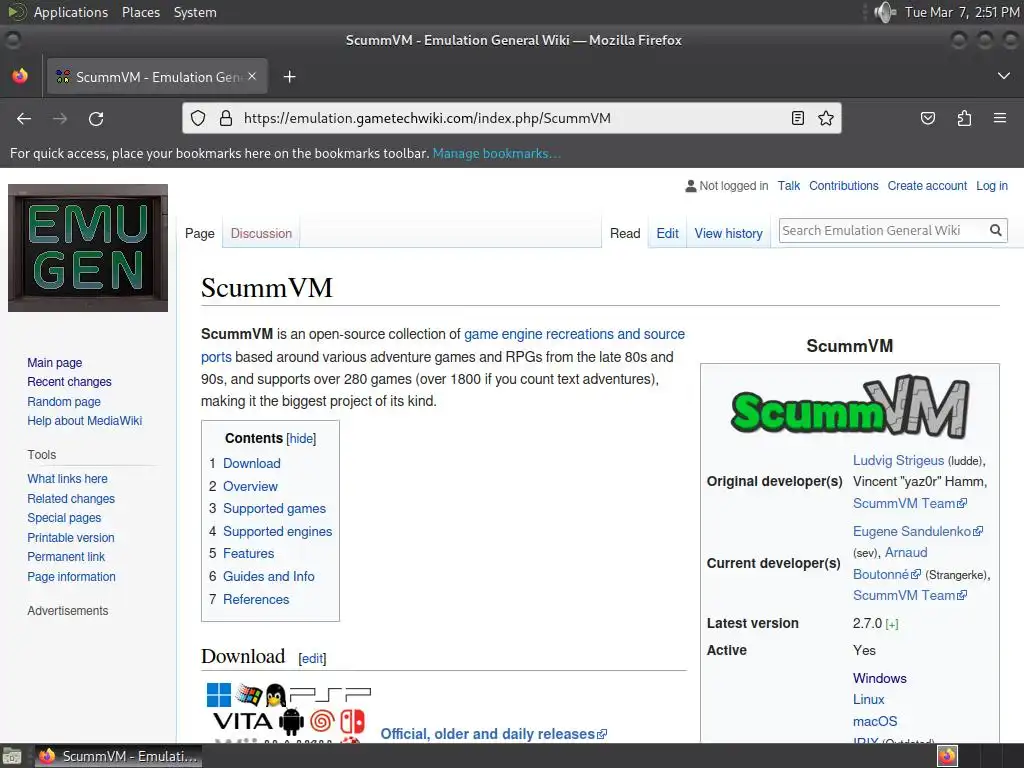Toggle reader view icon in address bar
Viewport: 1024px width, 768px height.
point(797,118)
